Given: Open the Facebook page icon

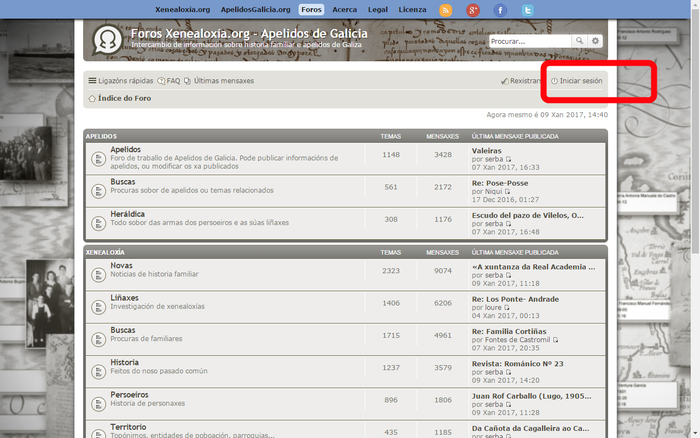Looking at the screenshot, I should tap(500, 10).
